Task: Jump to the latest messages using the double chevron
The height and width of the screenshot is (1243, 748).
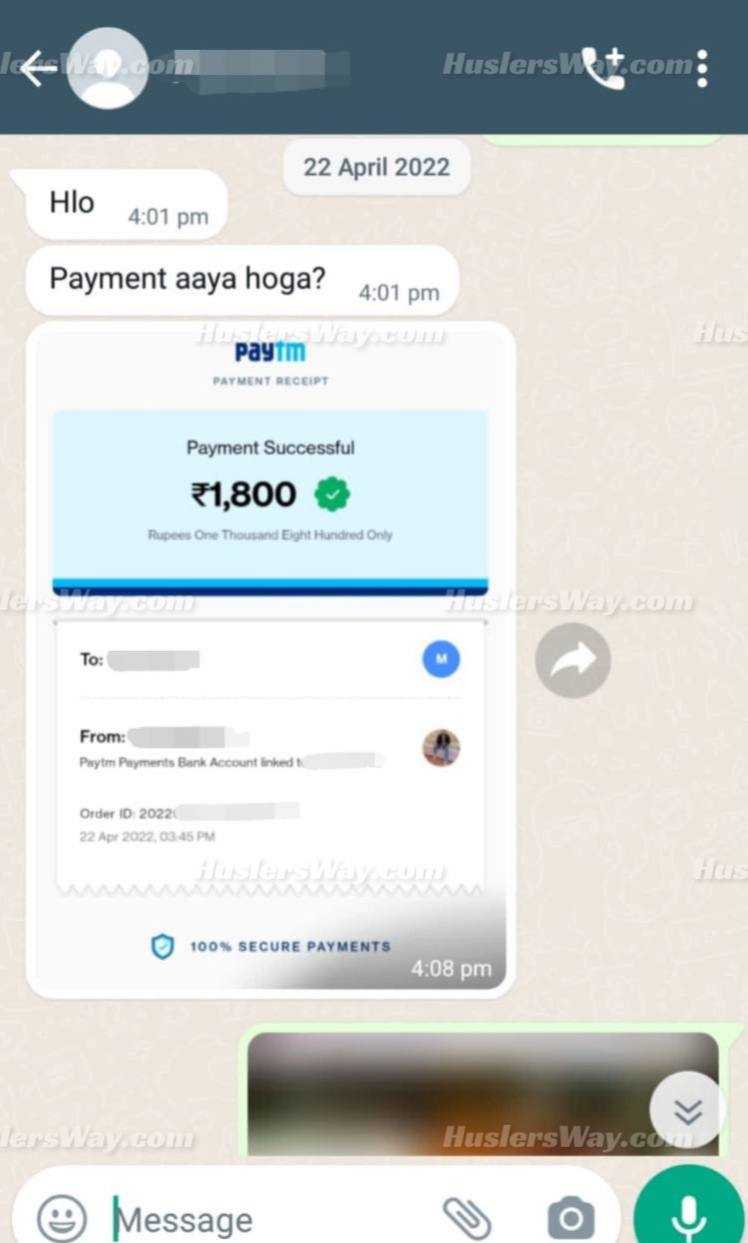Action: point(687,1110)
